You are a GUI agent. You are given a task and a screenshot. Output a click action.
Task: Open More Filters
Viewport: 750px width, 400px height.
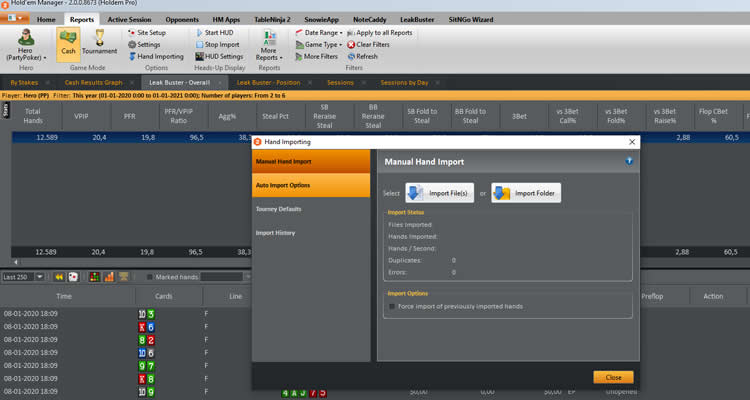[x=317, y=56]
